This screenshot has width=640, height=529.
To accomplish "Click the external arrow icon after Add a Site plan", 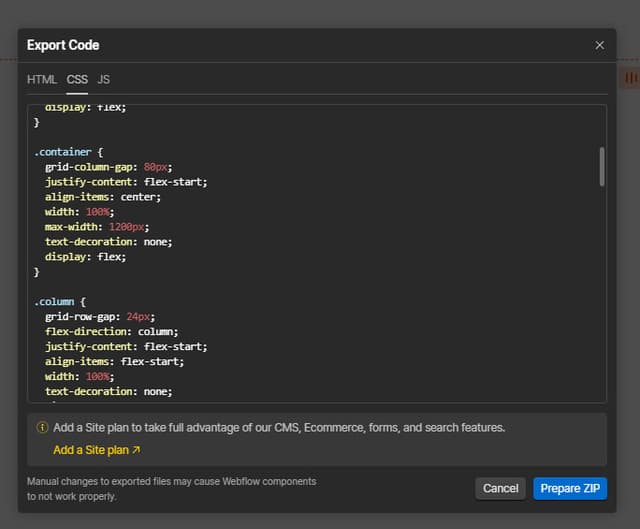I will coord(136,450).
